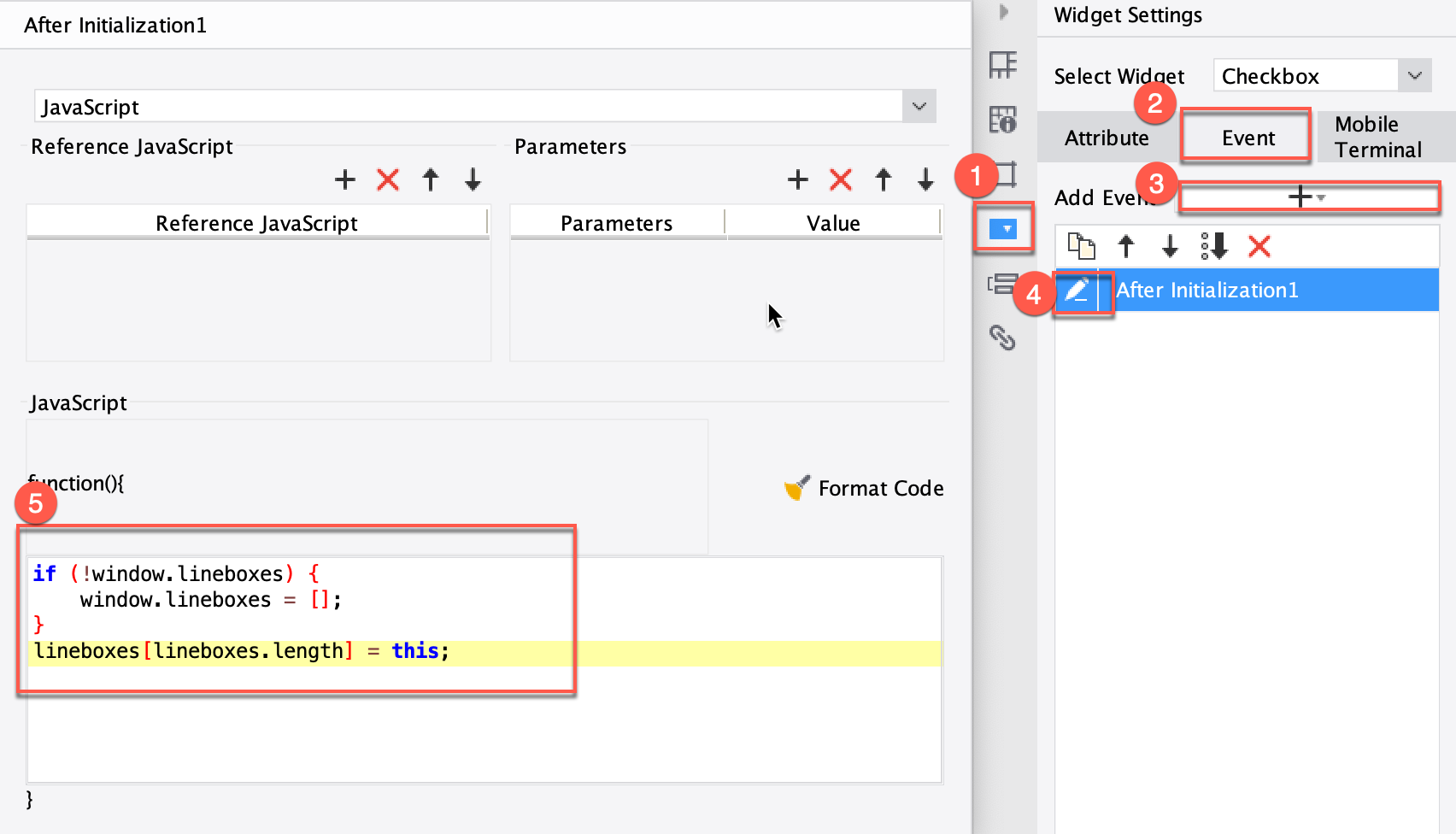Delete the event using the red X icon
The width and height of the screenshot is (1456, 834).
(1259, 247)
